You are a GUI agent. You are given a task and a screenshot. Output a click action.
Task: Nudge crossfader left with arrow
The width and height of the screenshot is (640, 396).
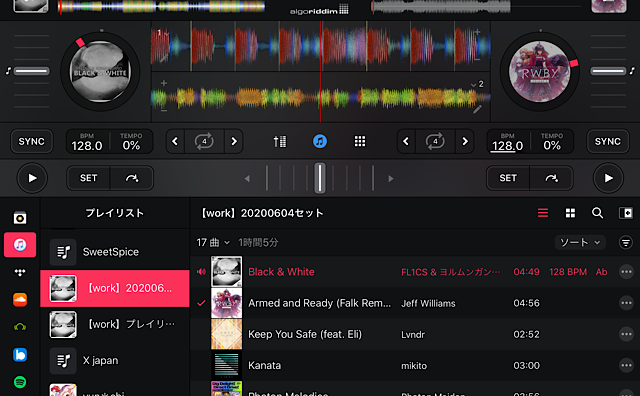tap(247, 178)
